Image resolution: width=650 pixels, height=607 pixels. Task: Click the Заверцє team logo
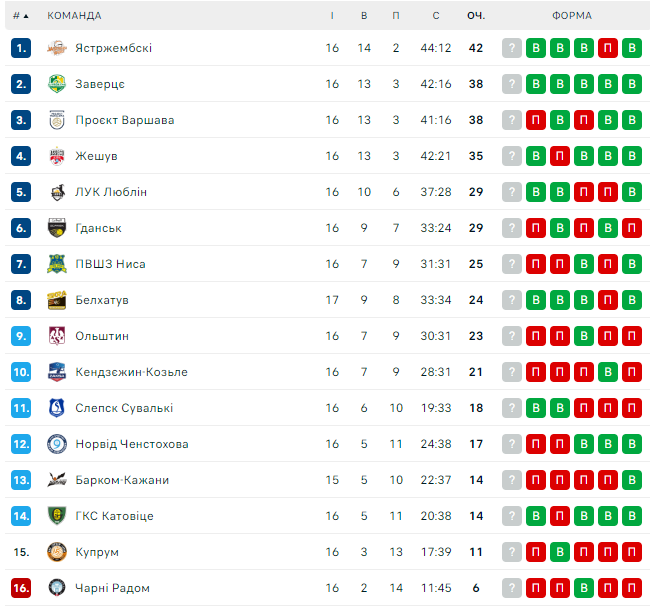point(57,84)
